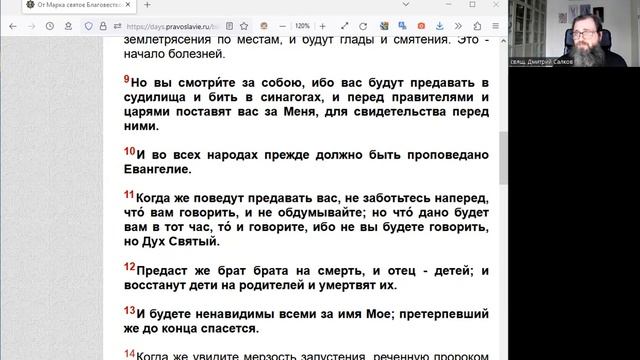Image resolution: width=640 pixels, height=360 pixels.
Task: Open a new tab with the plus
Action: pos(147,5)
